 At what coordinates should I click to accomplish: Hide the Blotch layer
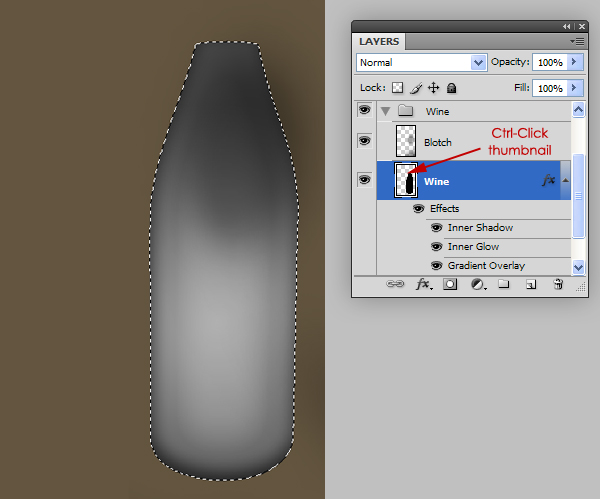pyautogui.click(x=364, y=140)
